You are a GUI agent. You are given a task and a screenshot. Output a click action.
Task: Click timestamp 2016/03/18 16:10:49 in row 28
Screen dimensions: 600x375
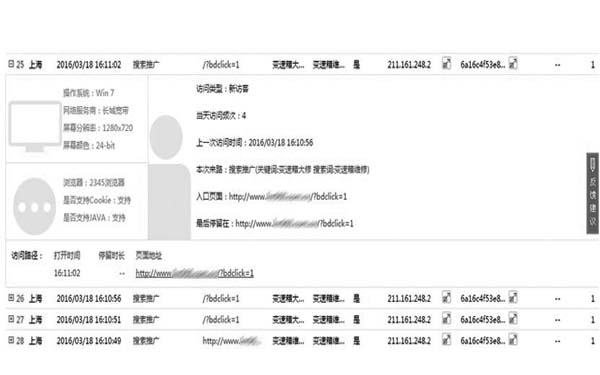pyautogui.click(x=89, y=341)
